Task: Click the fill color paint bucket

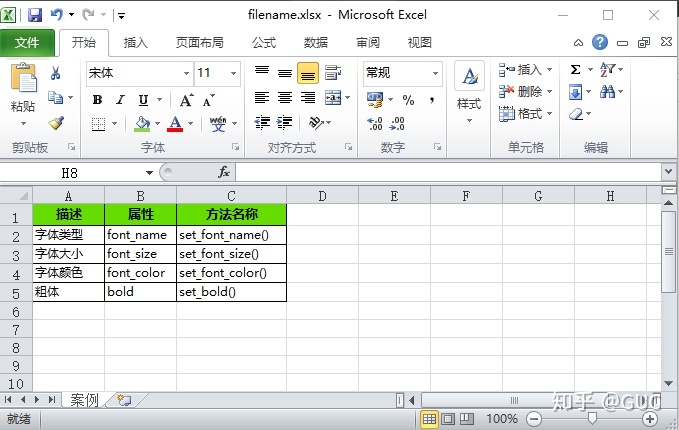Action: coord(142,124)
